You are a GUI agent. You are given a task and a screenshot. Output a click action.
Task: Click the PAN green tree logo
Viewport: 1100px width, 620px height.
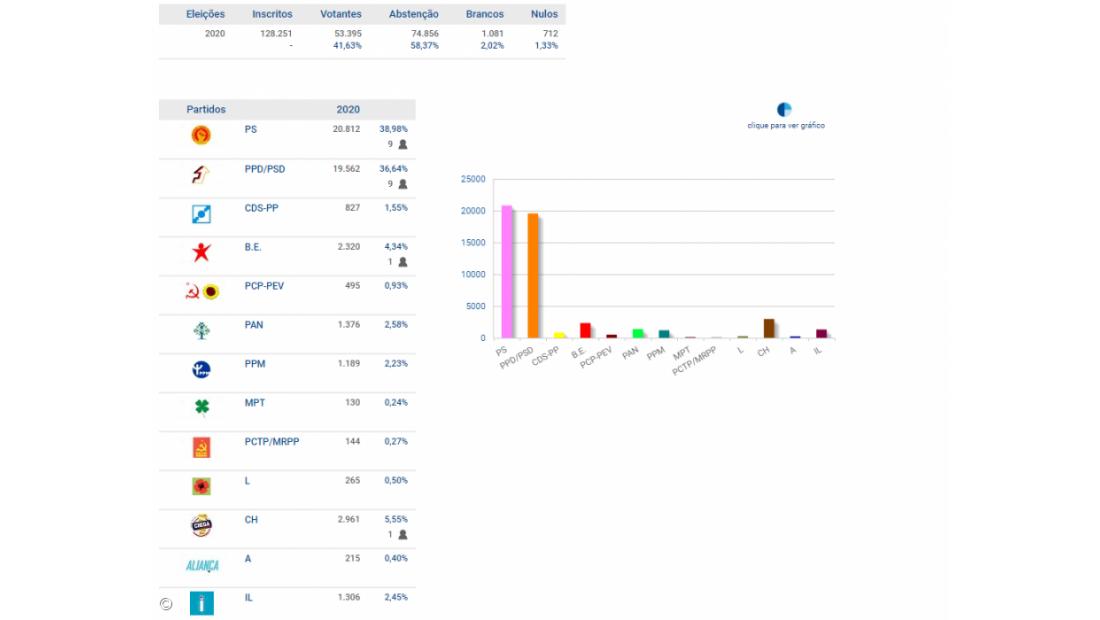click(x=201, y=331)
